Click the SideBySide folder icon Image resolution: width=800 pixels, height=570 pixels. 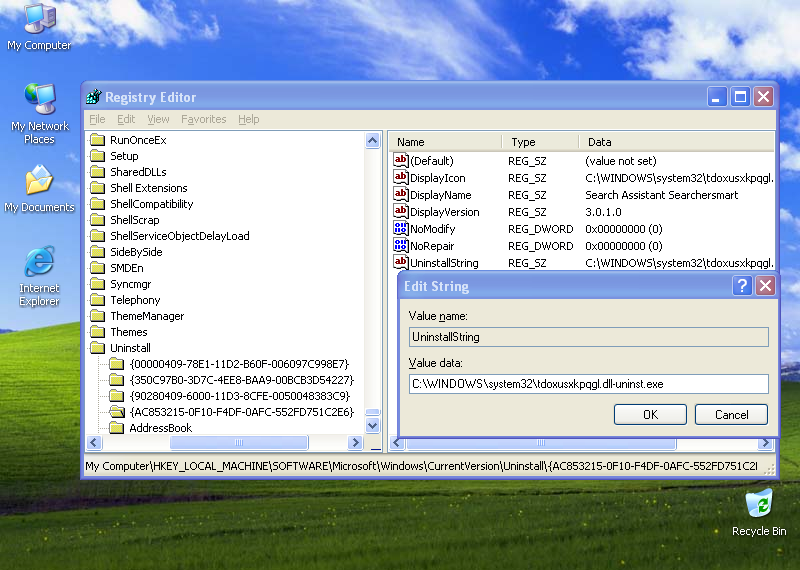[x=97, y=252]
